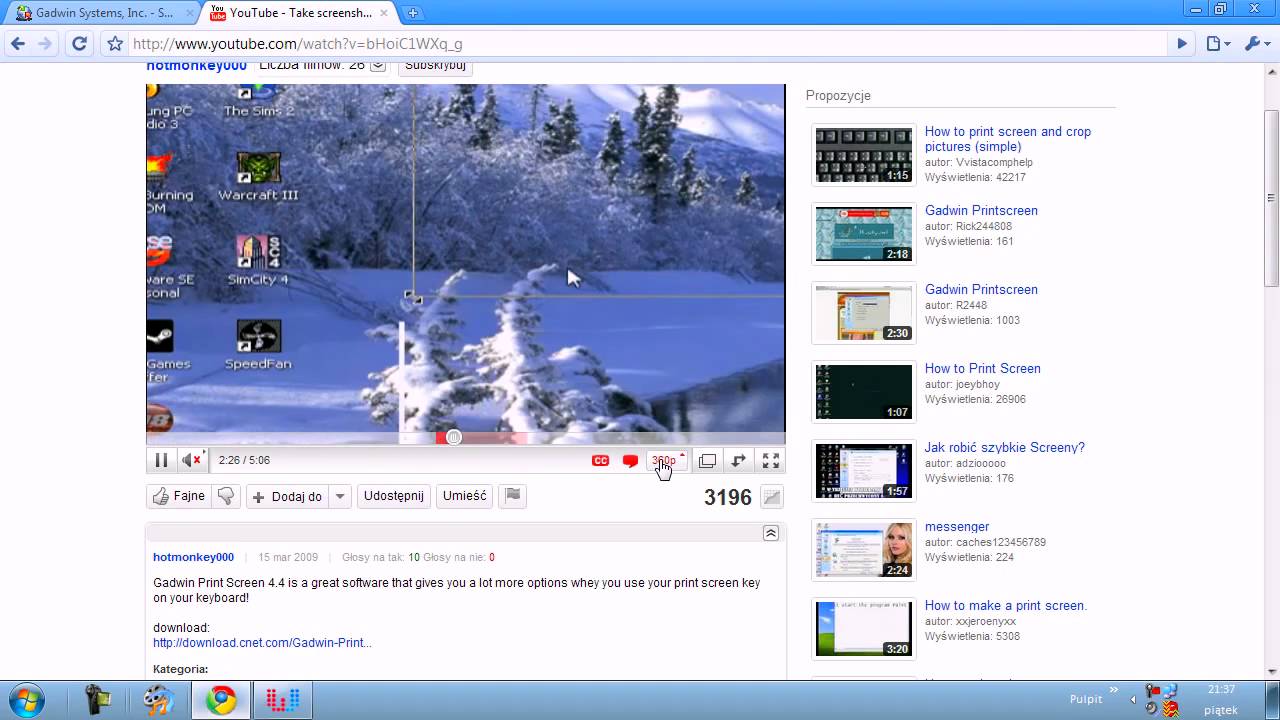
Task: Switch to the Gadwin Systems, Inc. tab
Action: click(104, 13)
